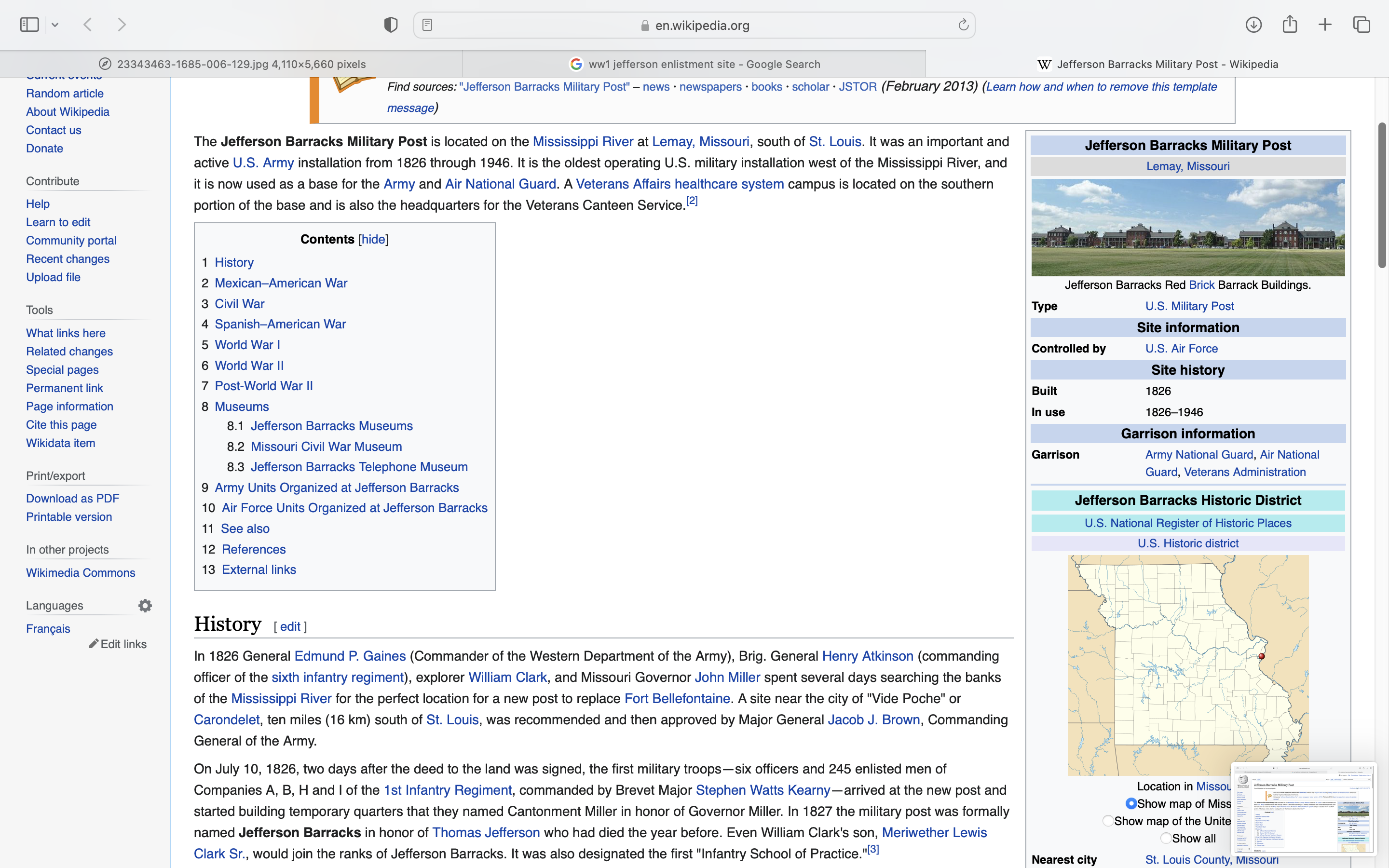The height and width of the screenshot is (868, 1389).
Task: Click the Share icon in toolbar
Action: click(x=1290, y=25)
